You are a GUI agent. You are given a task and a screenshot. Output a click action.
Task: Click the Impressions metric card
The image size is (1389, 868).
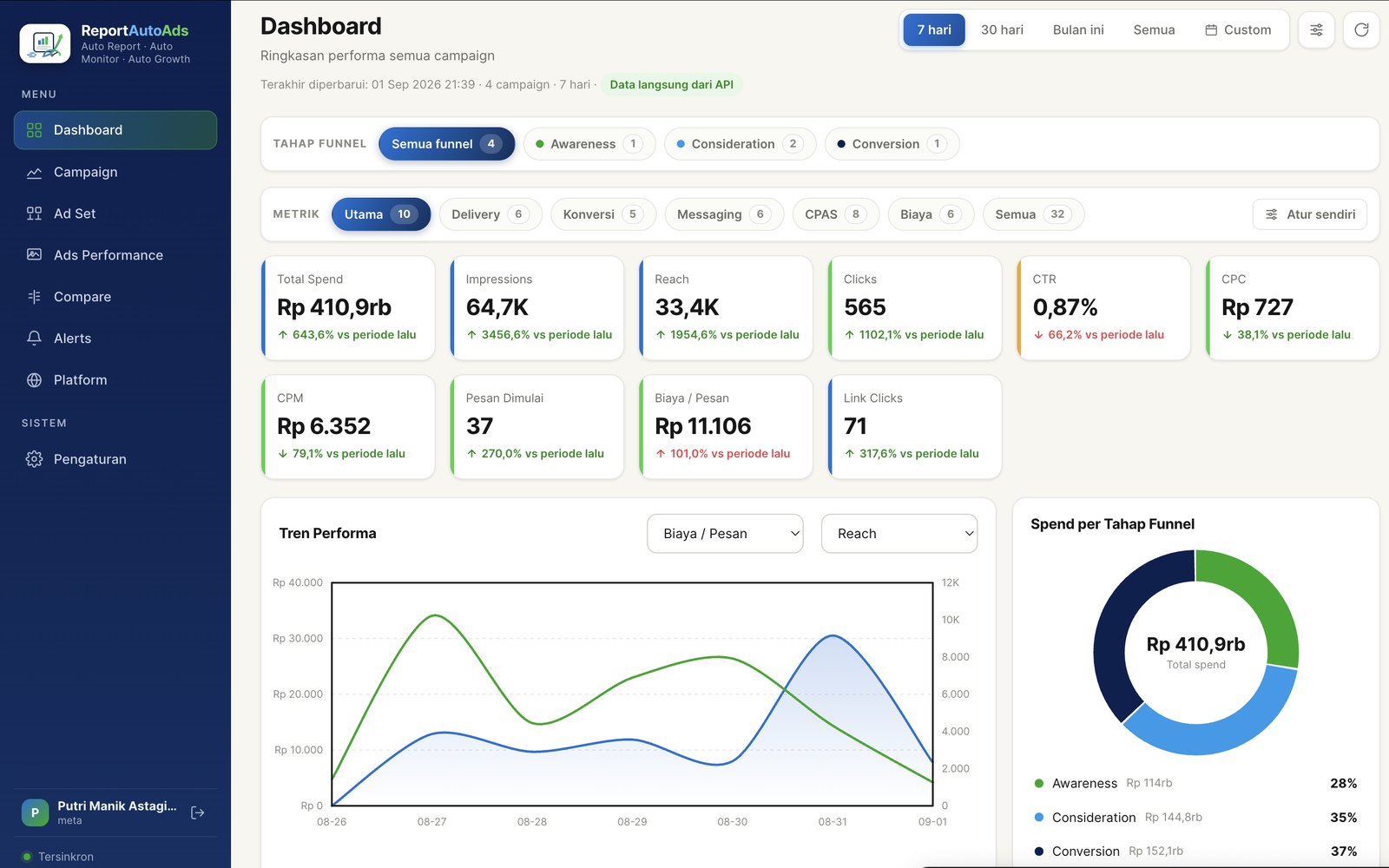pyautogui.click(x=537, y=308)
